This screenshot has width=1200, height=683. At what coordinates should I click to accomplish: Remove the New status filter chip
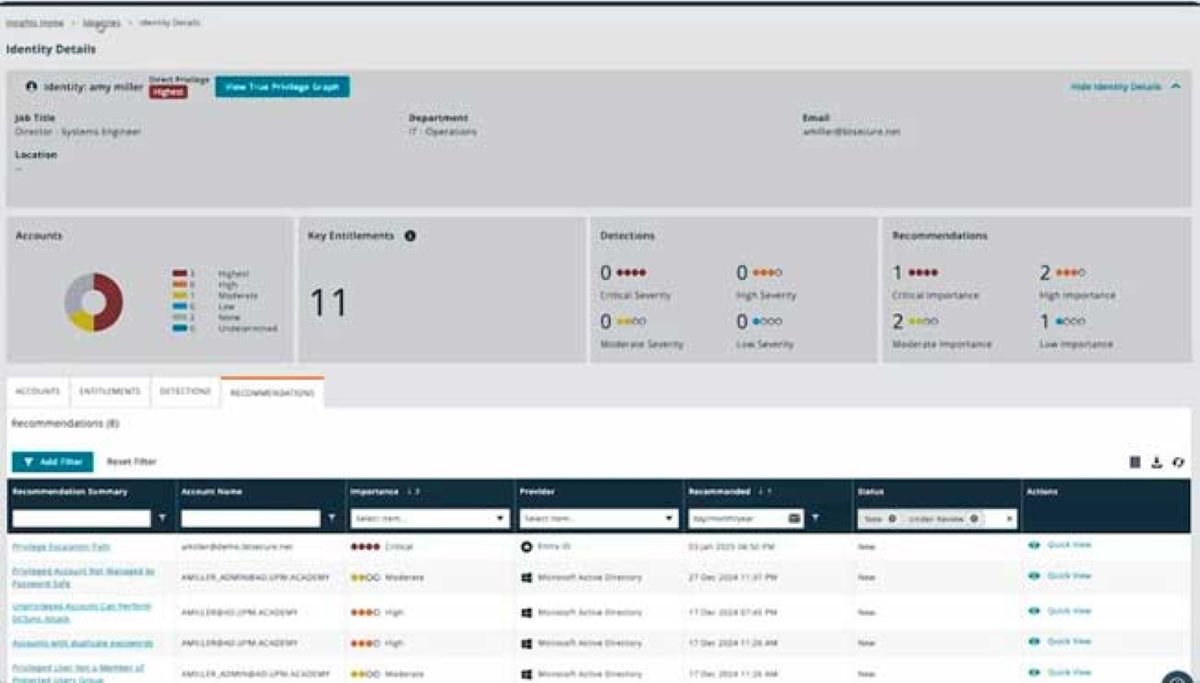[x=892, y=519]
